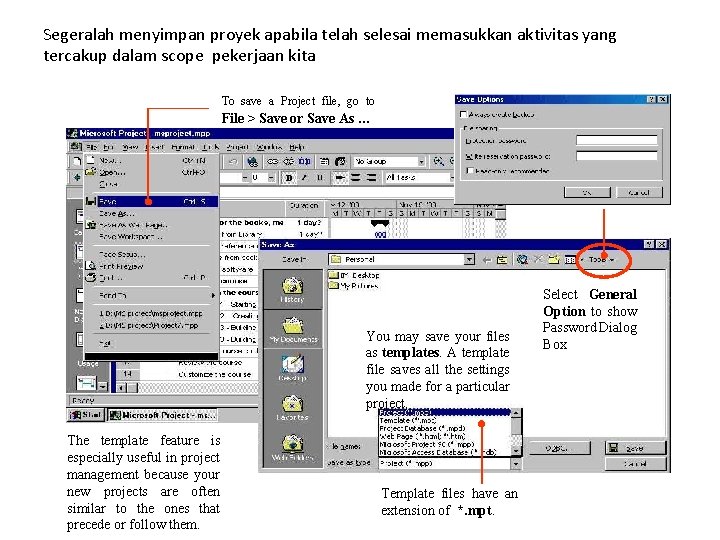Click the Undo toolbar icon in Project

coord(233,161)
